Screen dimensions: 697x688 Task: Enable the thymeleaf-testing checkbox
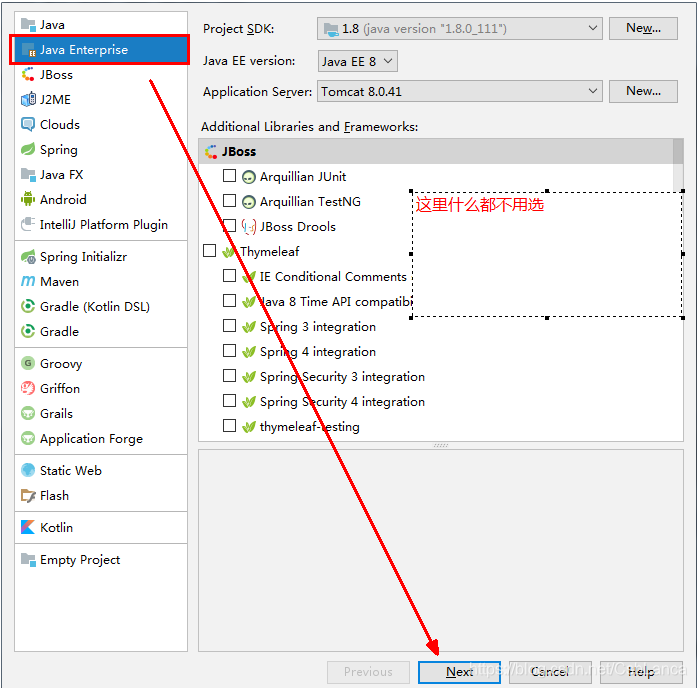click(x=229, y=426)
